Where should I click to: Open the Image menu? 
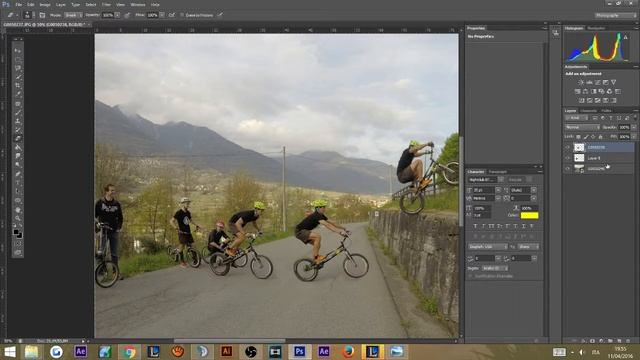[45, 4]
